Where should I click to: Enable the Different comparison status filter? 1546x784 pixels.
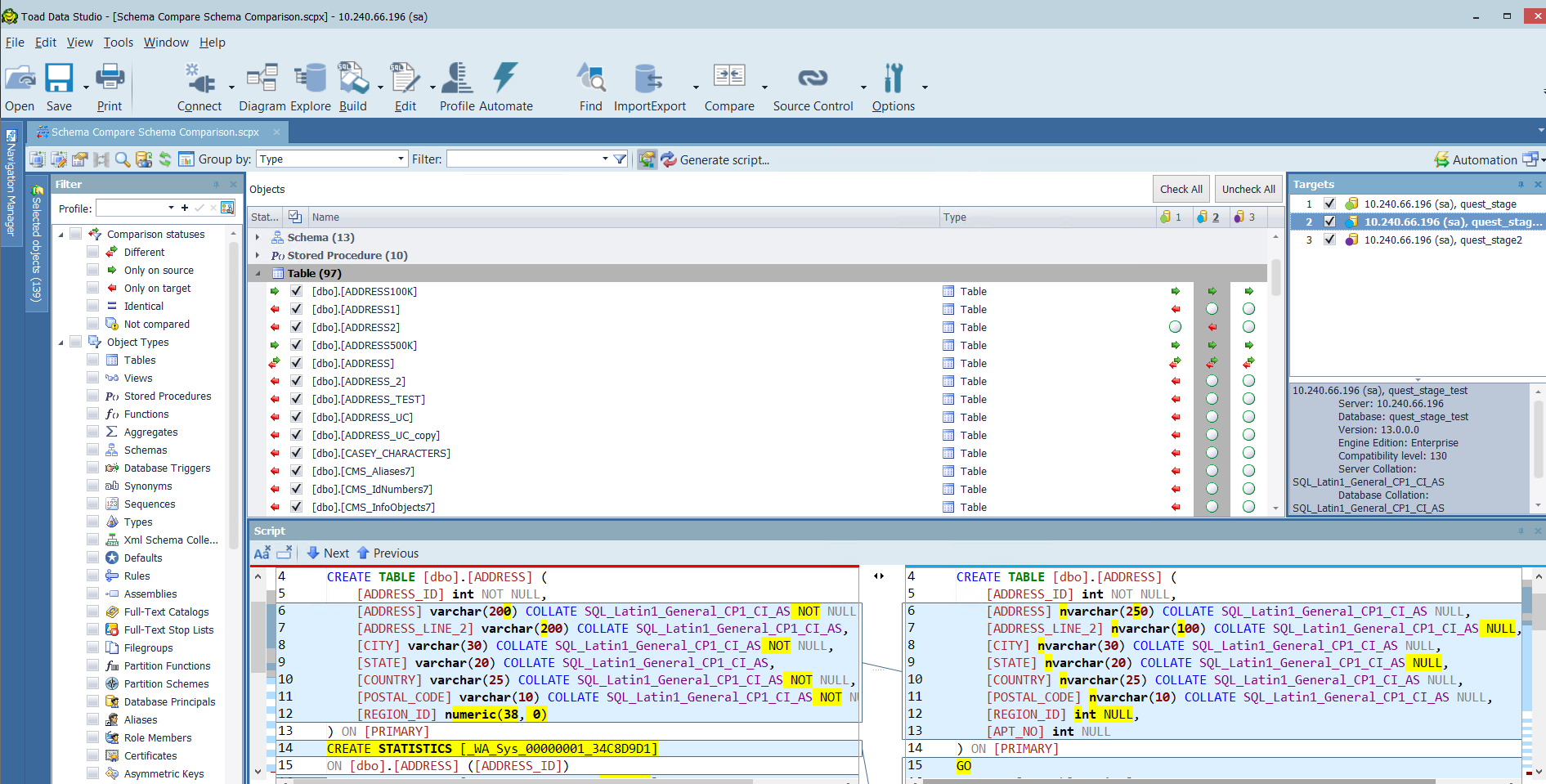pyautogui.click(x=92, y=252)
